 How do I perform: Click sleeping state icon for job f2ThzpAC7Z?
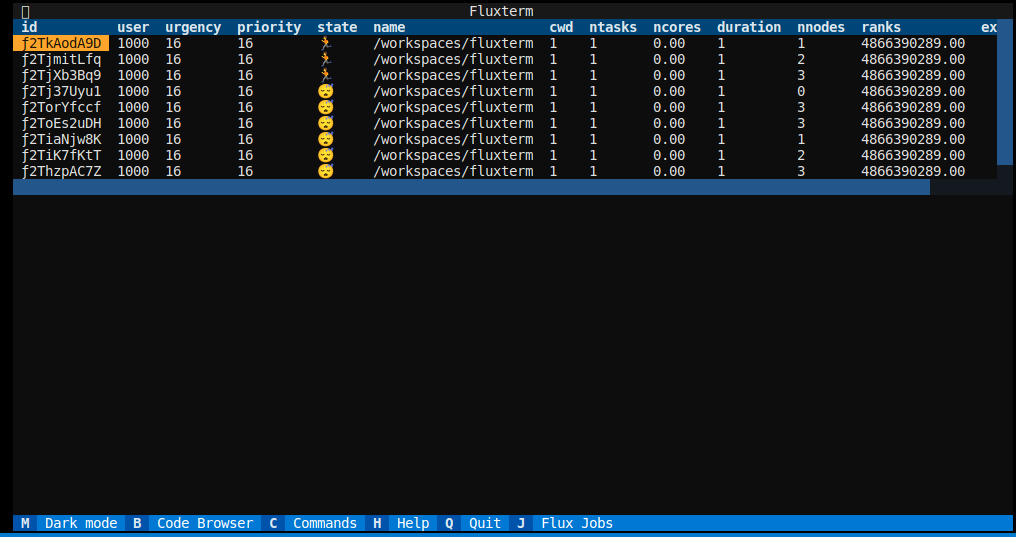(x=325, y=171)
